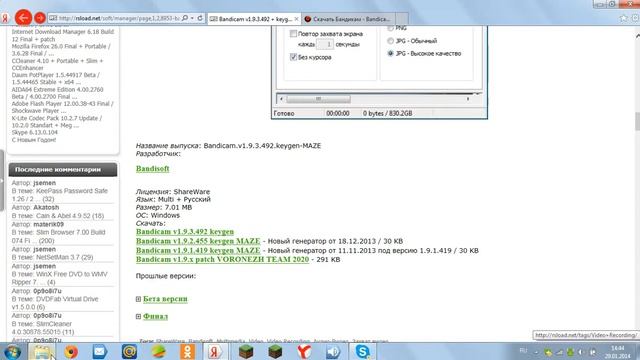Select JPG - Высокое качество radio option

390,53
